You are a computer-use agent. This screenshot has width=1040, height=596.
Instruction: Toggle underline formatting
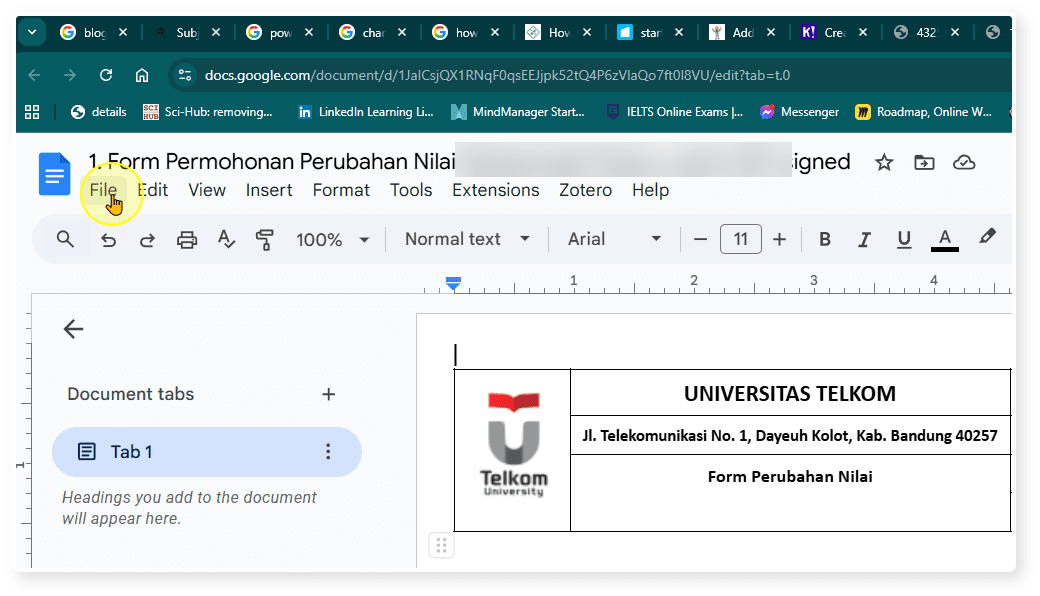pyautogui.click(x=903, y=239)
